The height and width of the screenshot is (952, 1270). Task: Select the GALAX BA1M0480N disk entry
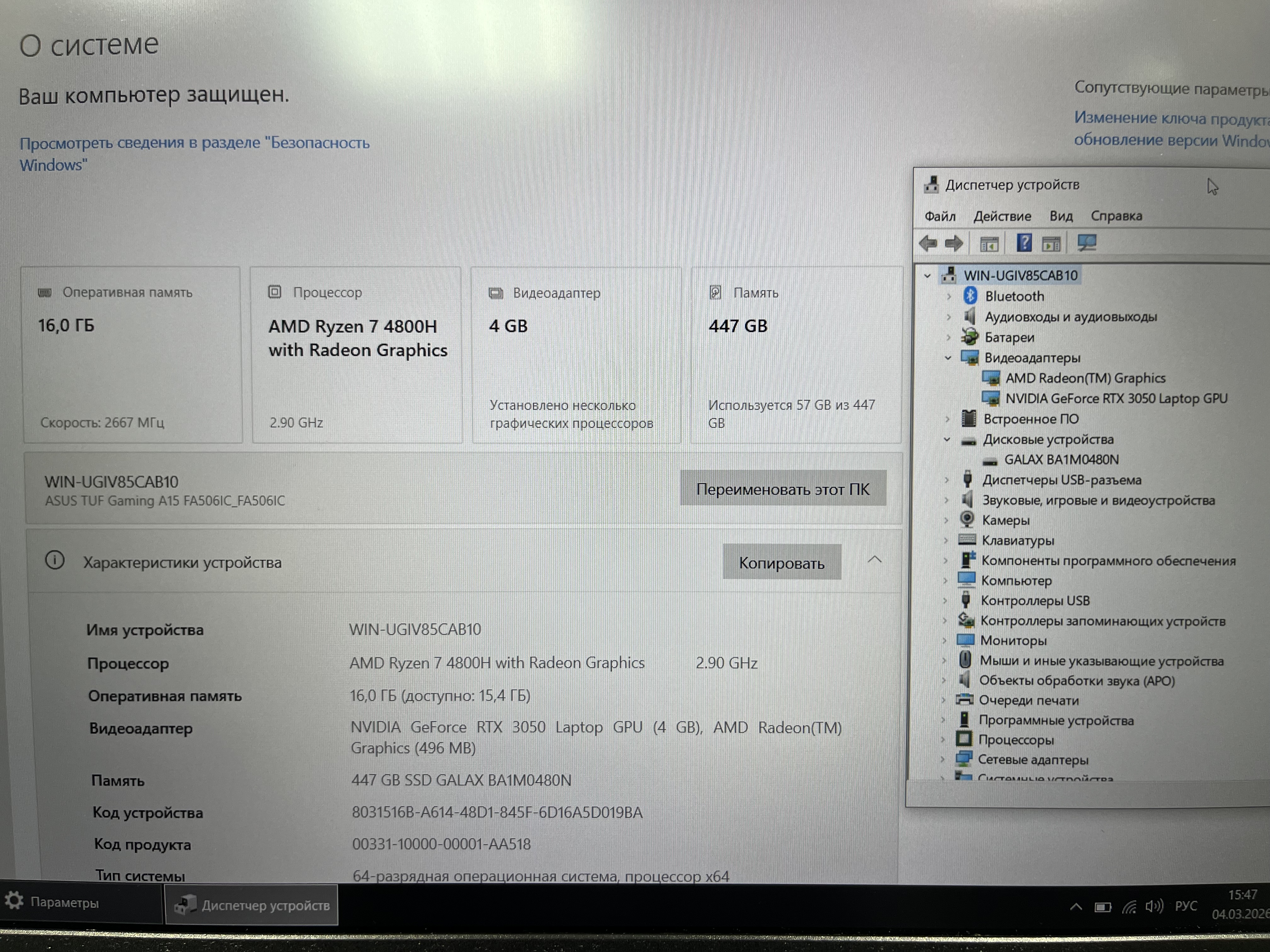click(1061, 460)
